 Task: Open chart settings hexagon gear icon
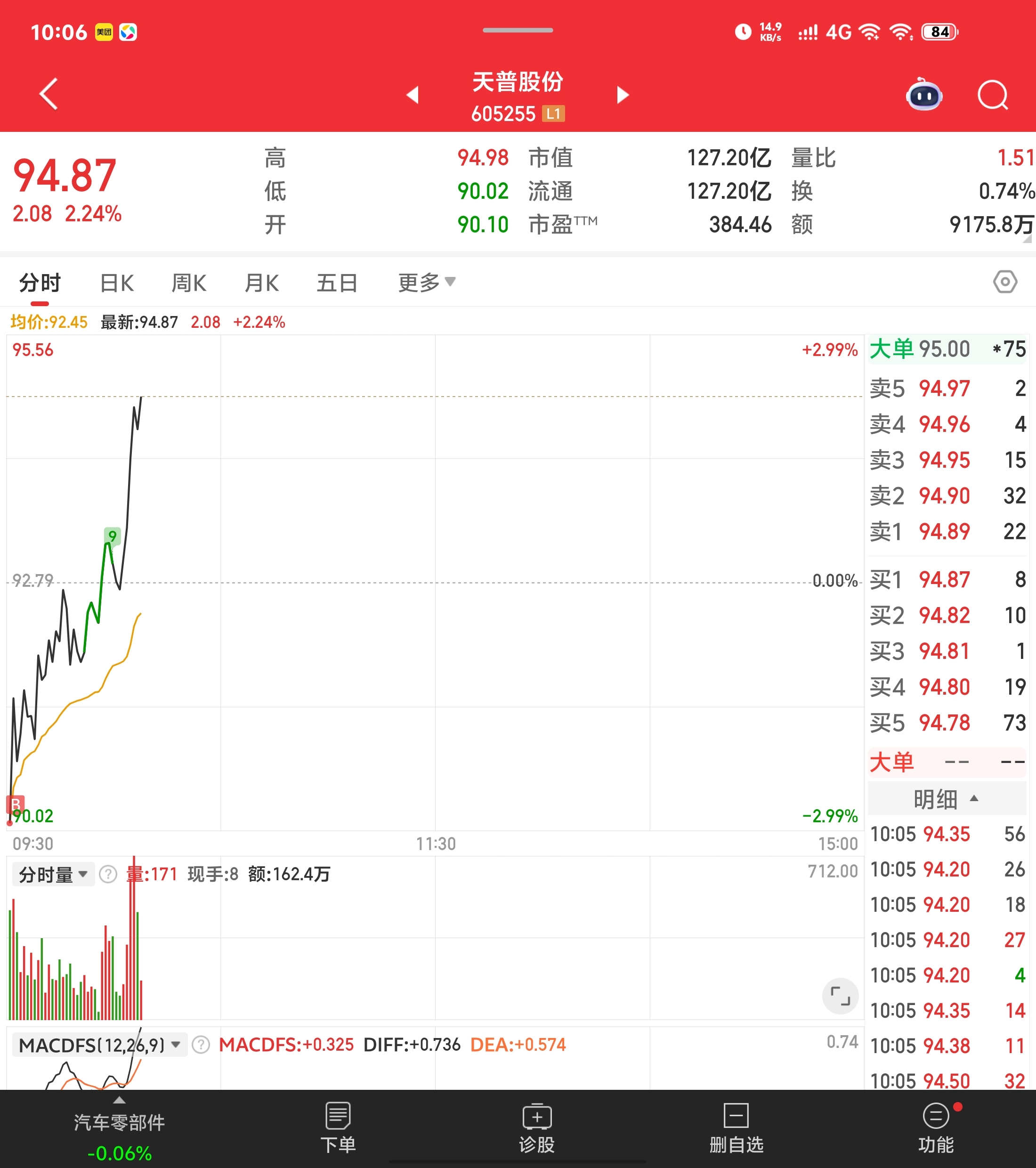(1004, 282)
